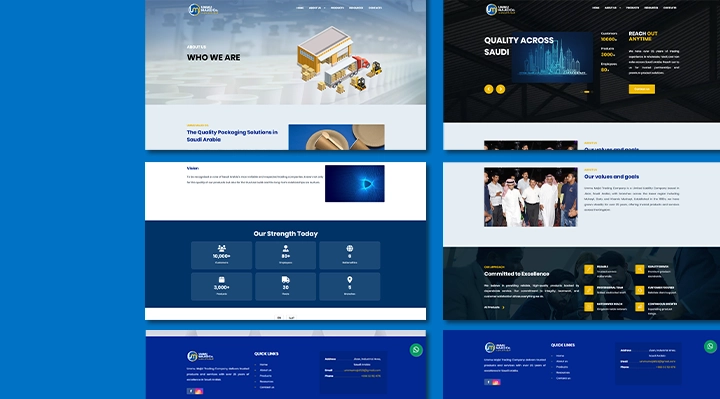This screenshot has width=720, height=399.
Task: Open WhatsApp chat button on the left footer panel
Action: coord(416,350)
